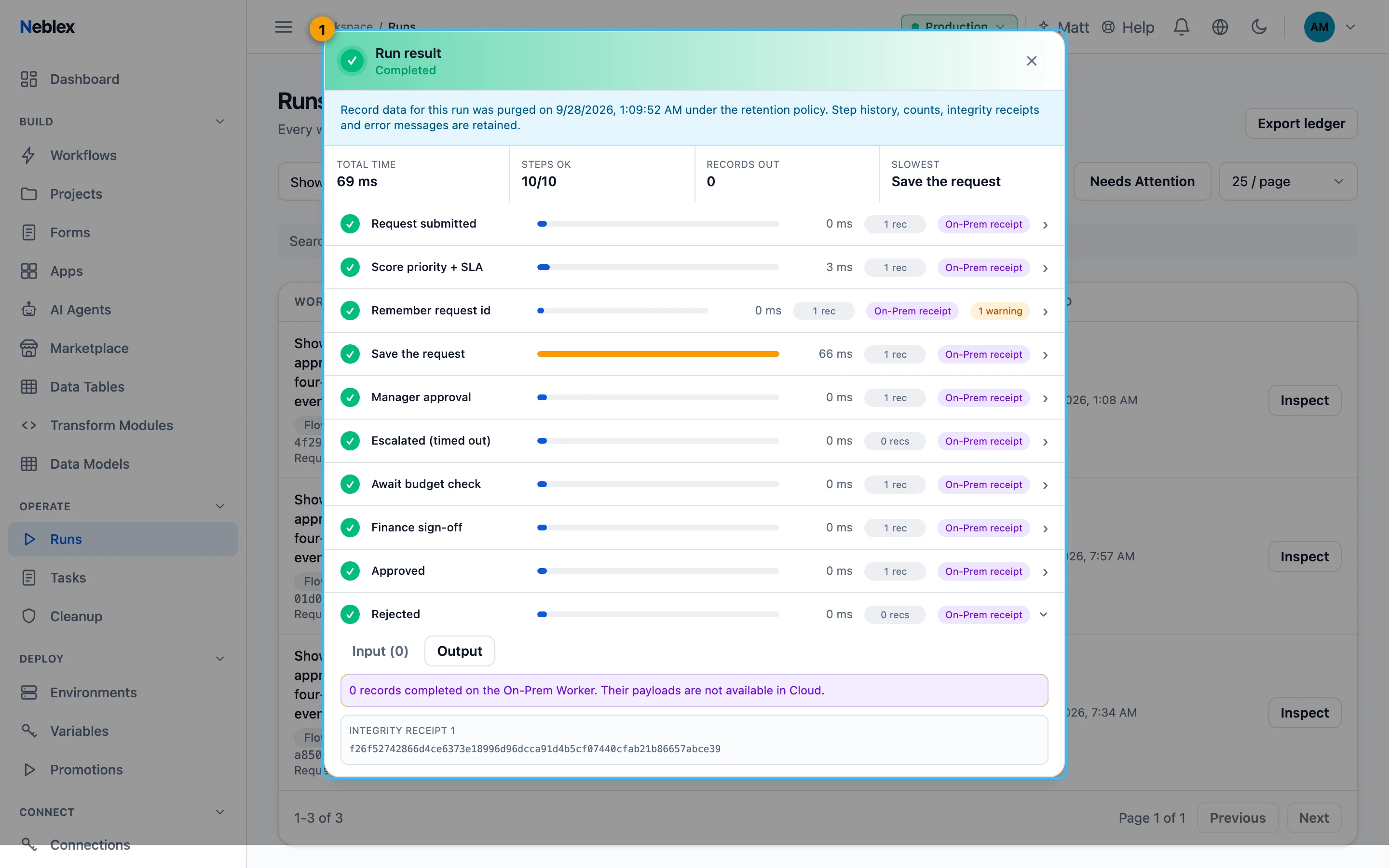Screen dimensions: 1389x868
Task: Click the Manager approval duration bar
Action: [658, 397]
